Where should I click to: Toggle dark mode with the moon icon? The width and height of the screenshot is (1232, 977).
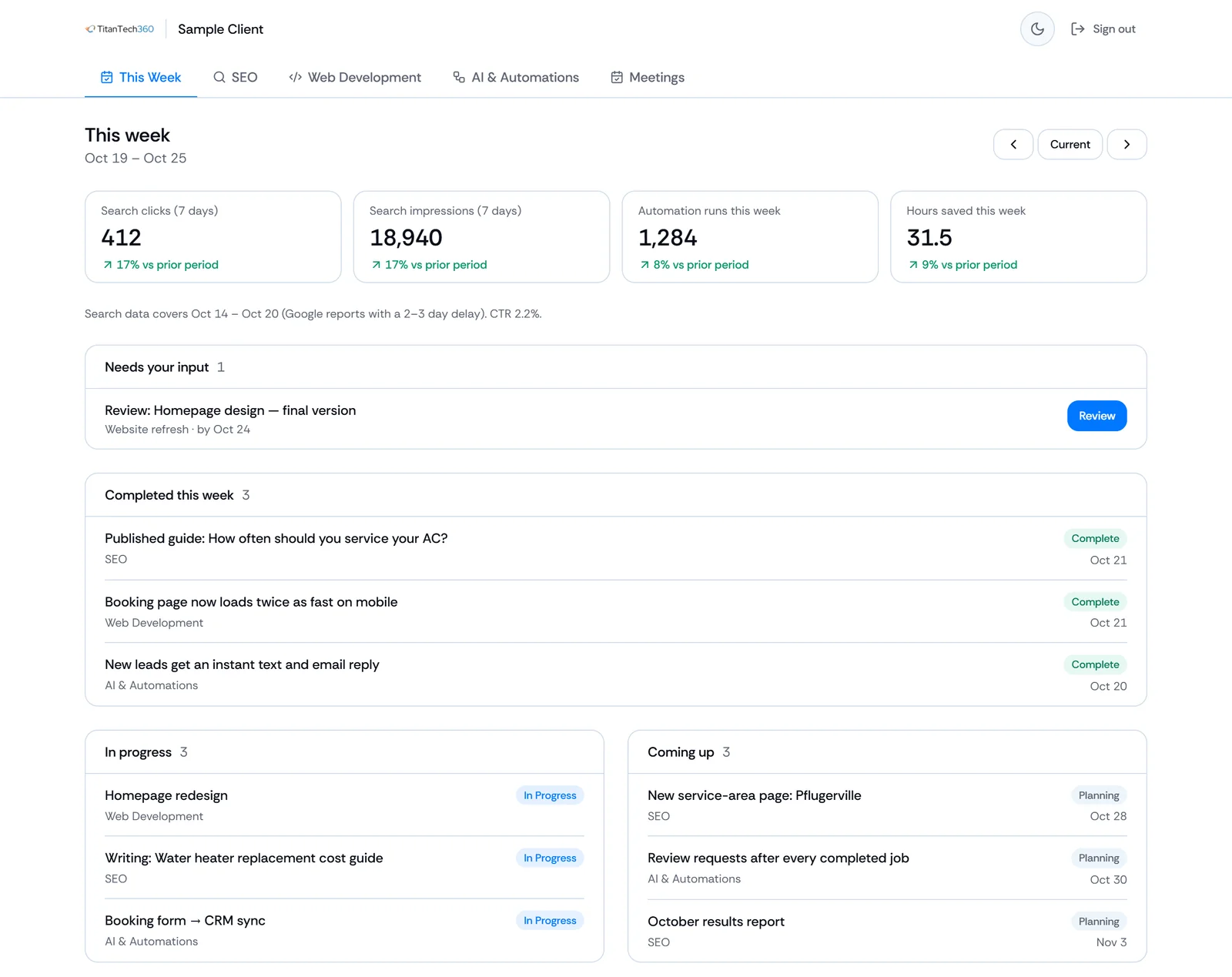(1037, 29)
